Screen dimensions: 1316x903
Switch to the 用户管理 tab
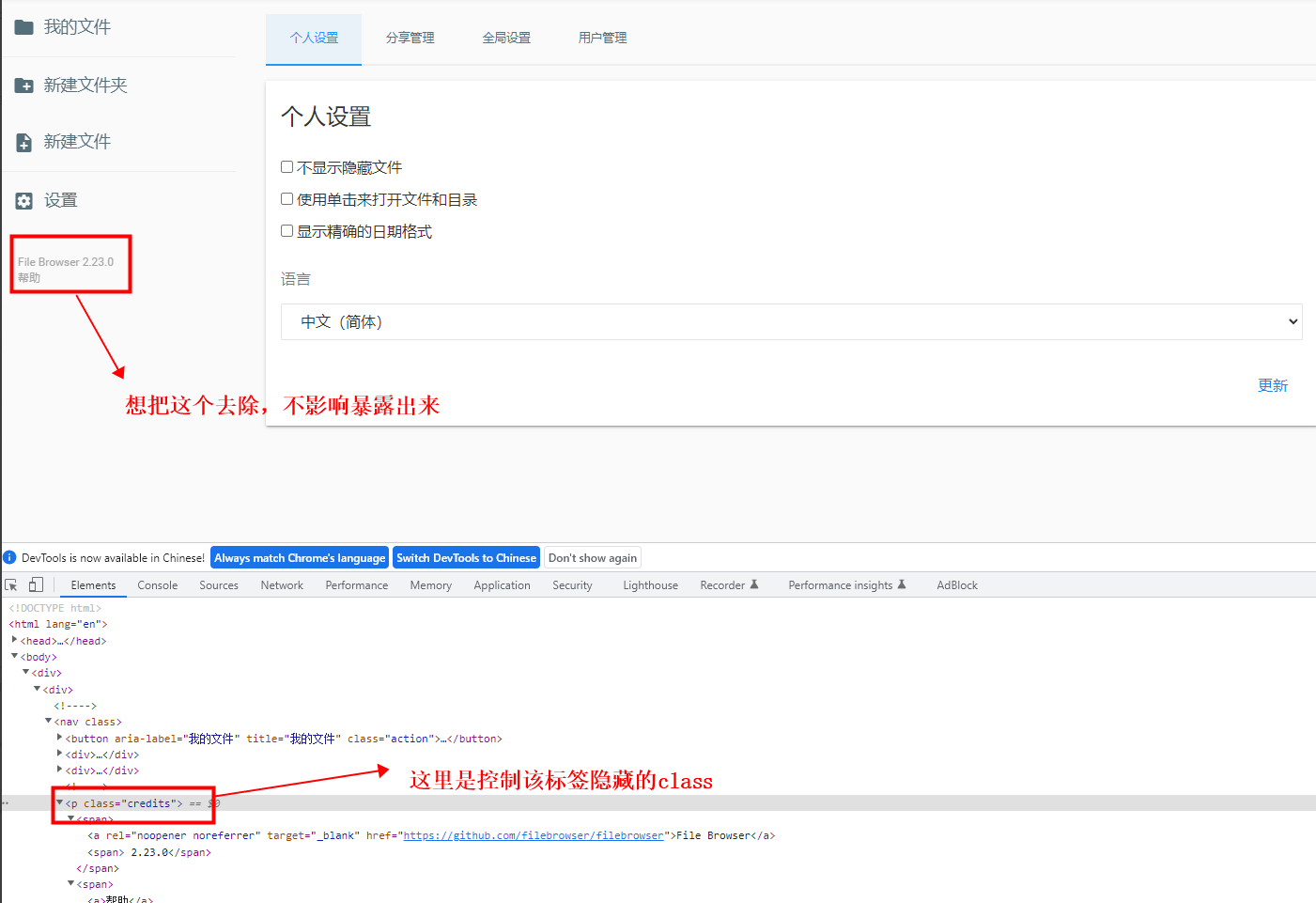(x=602, y=37)
